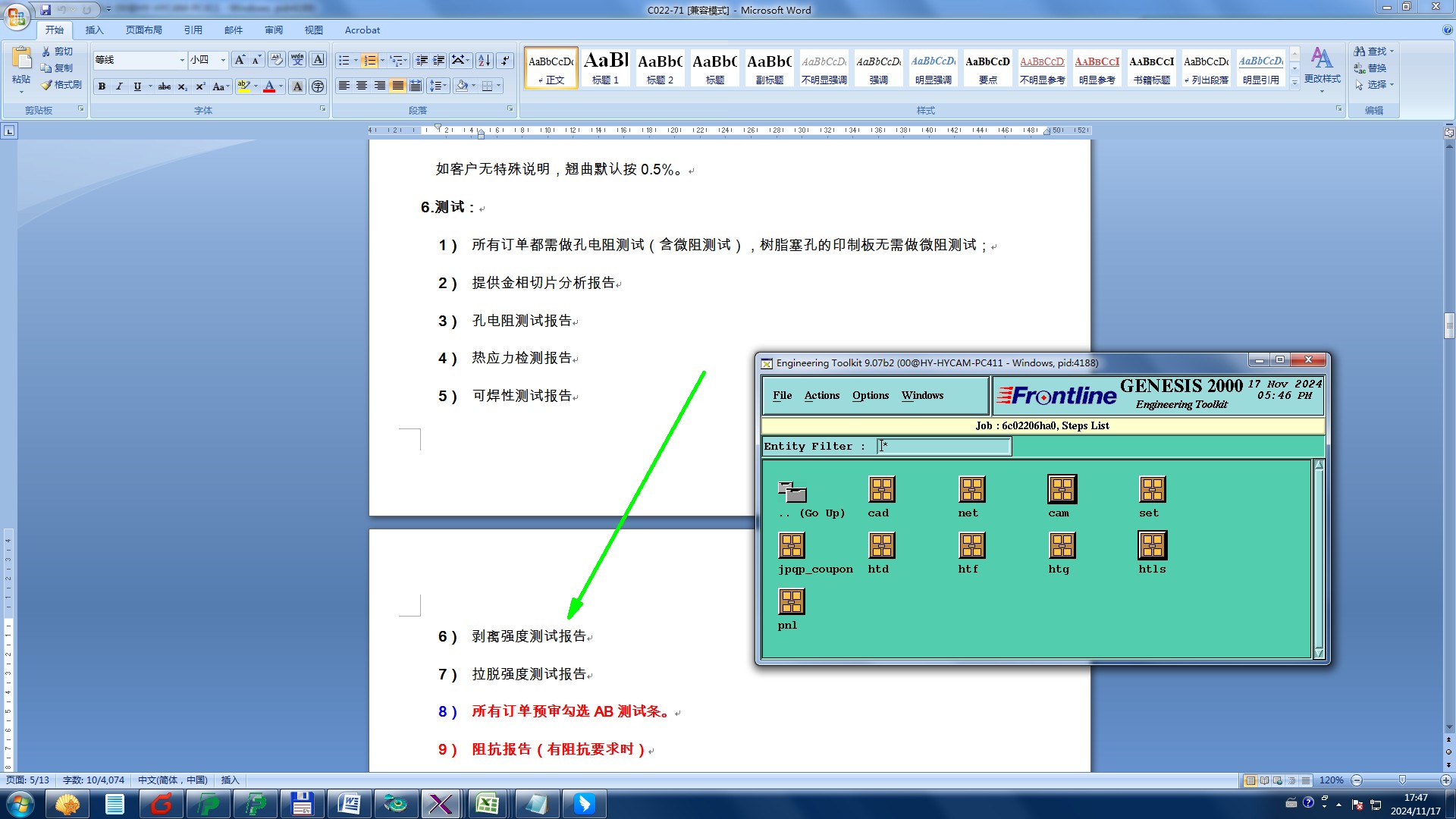Click the 查找 find button
This screenshot has width=1456, height=819.
(1375, 52)
